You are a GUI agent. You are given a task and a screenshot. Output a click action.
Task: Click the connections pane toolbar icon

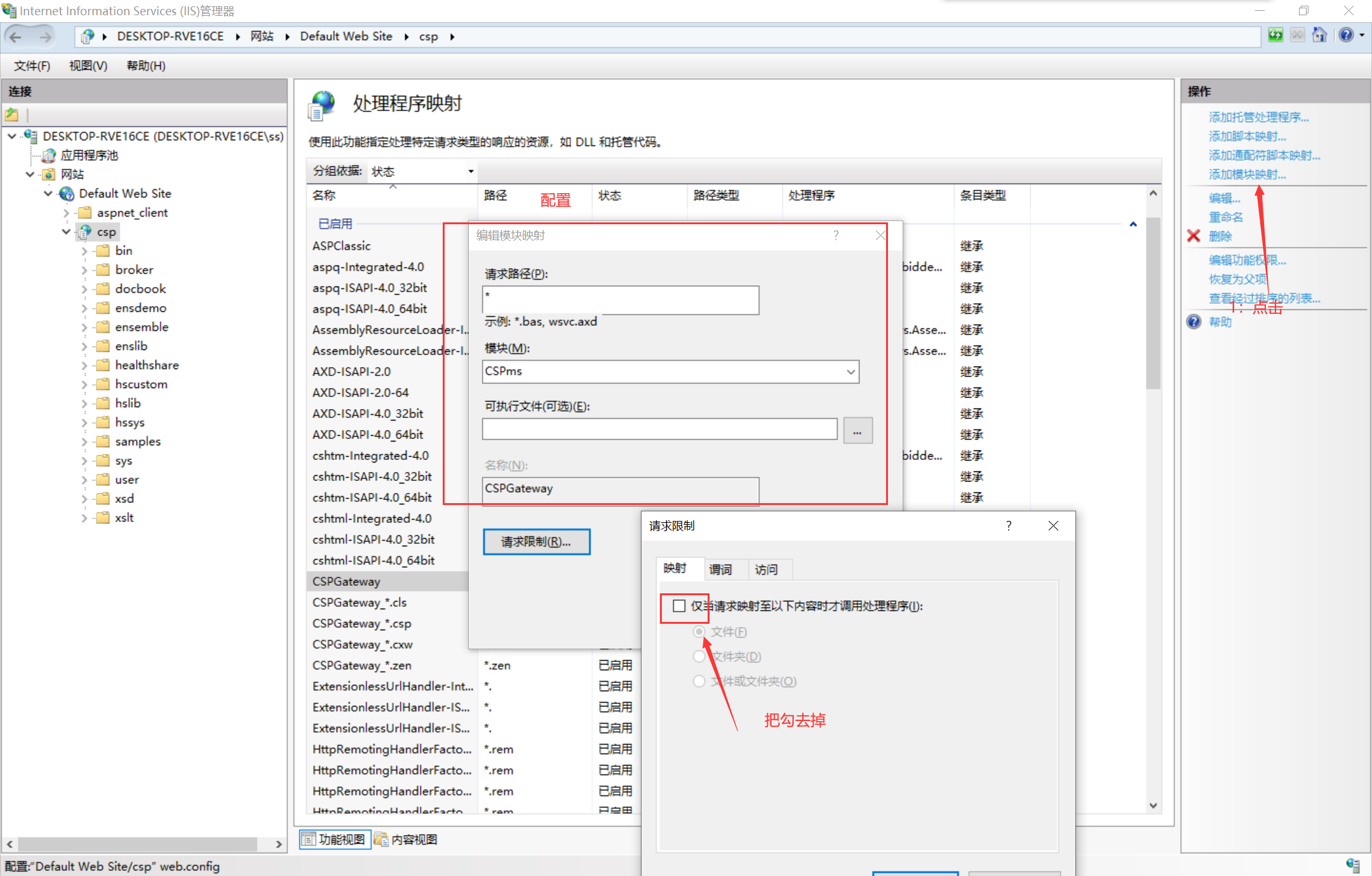(12, 115)
